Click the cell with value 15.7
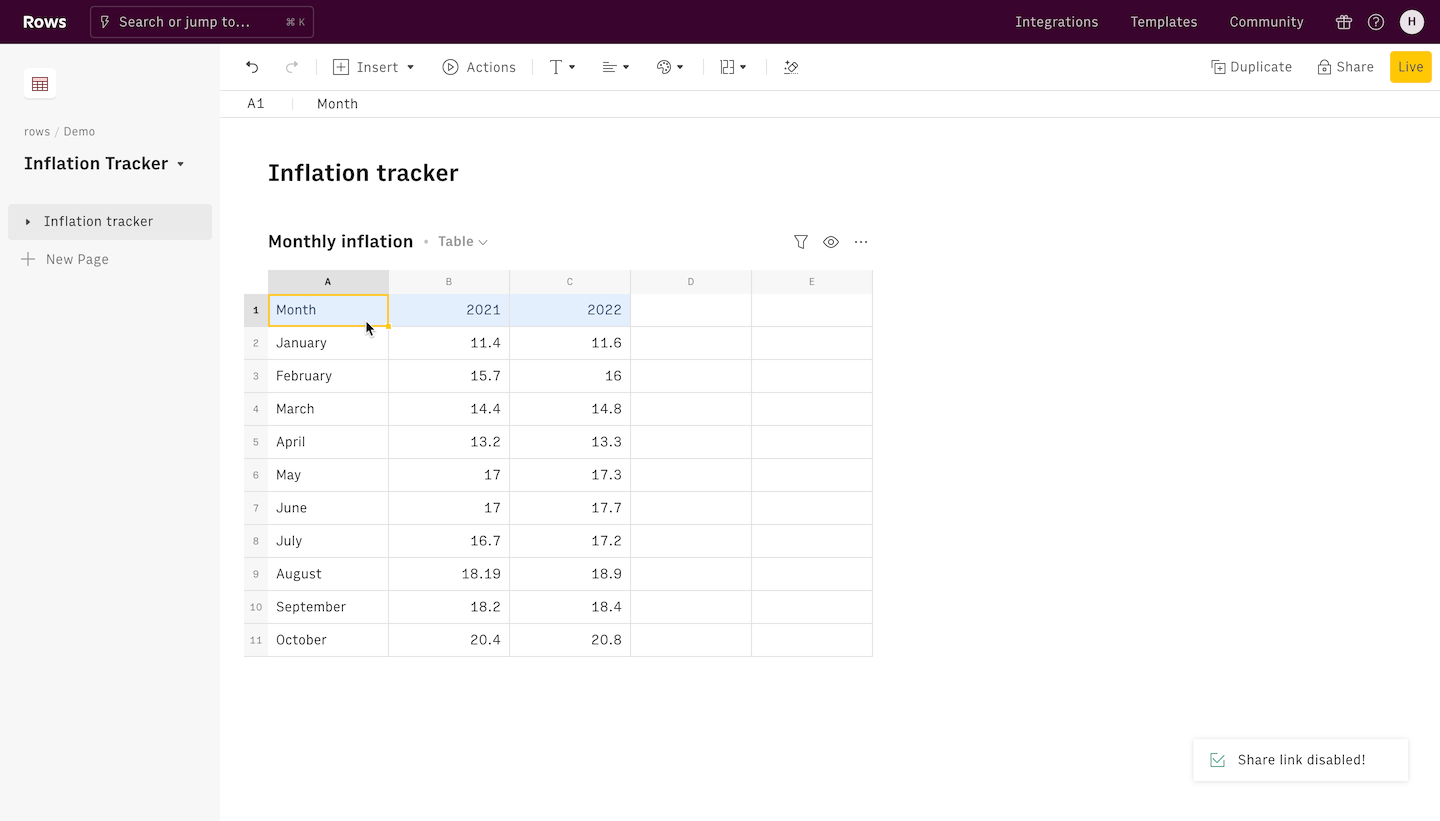This screenshot has height=821, width=1440. pyautogui.click(x=449, y=376)
